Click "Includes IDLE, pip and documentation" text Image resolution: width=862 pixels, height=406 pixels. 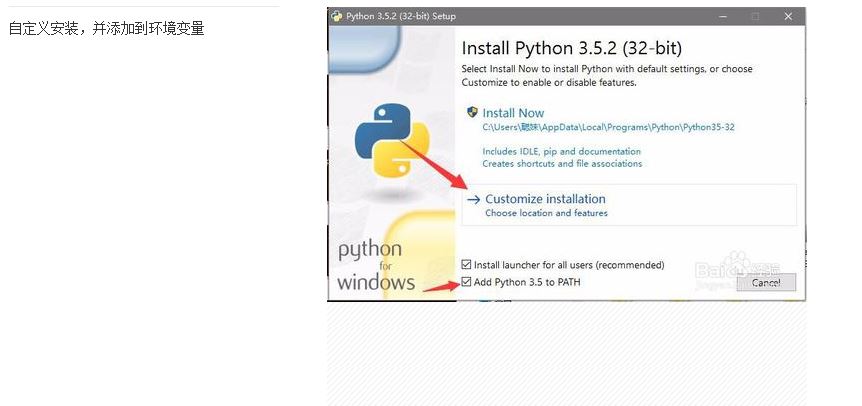[x=562, y=152]
